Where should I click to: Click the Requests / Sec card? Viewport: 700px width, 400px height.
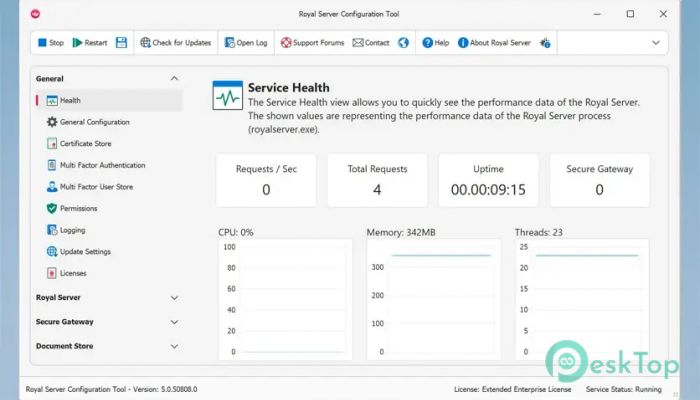(x=266, y=180)
